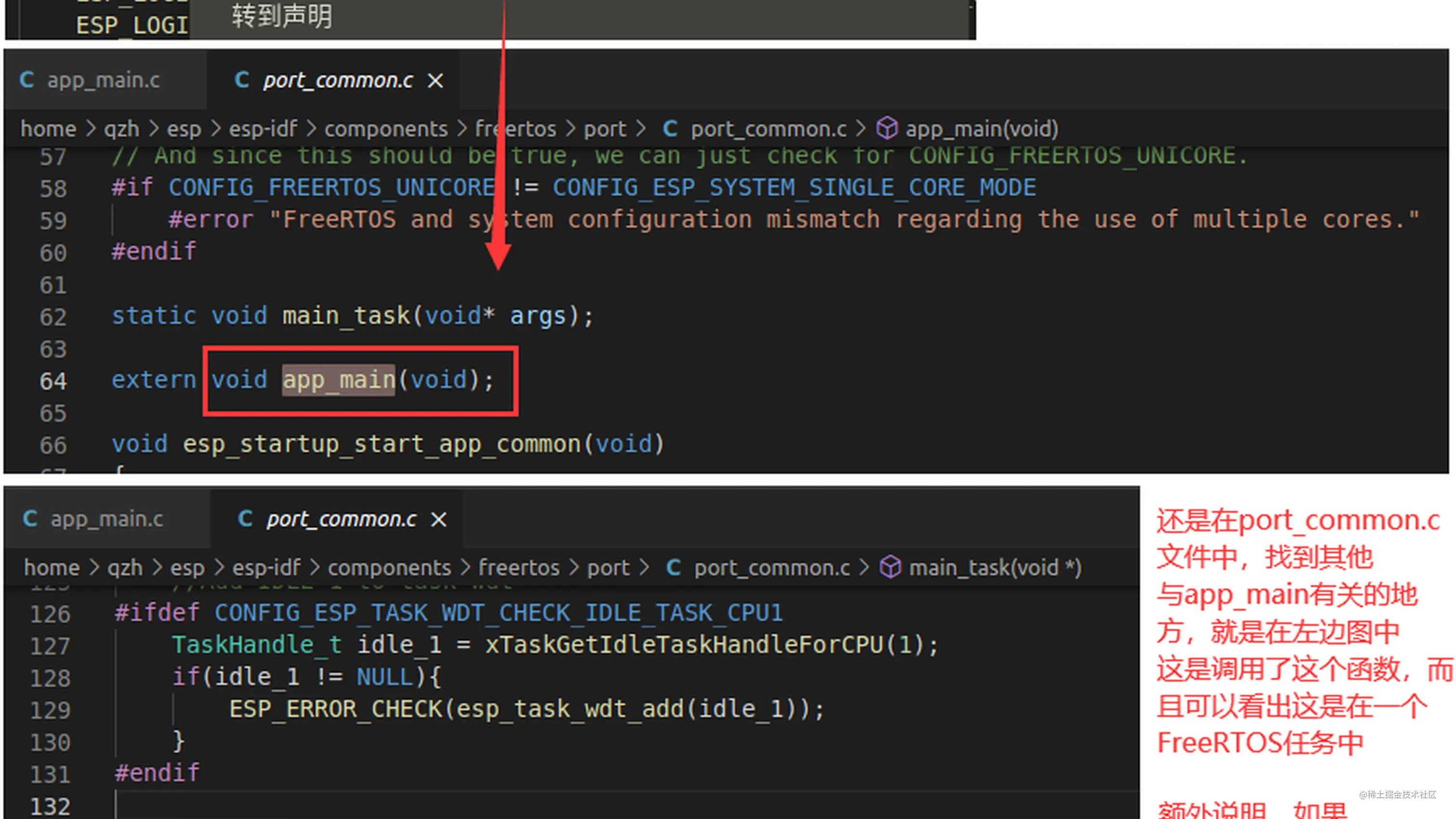Open home breadcrumb in upper editor
This screenshot has height=819, width=1456.
pos(49,129)
